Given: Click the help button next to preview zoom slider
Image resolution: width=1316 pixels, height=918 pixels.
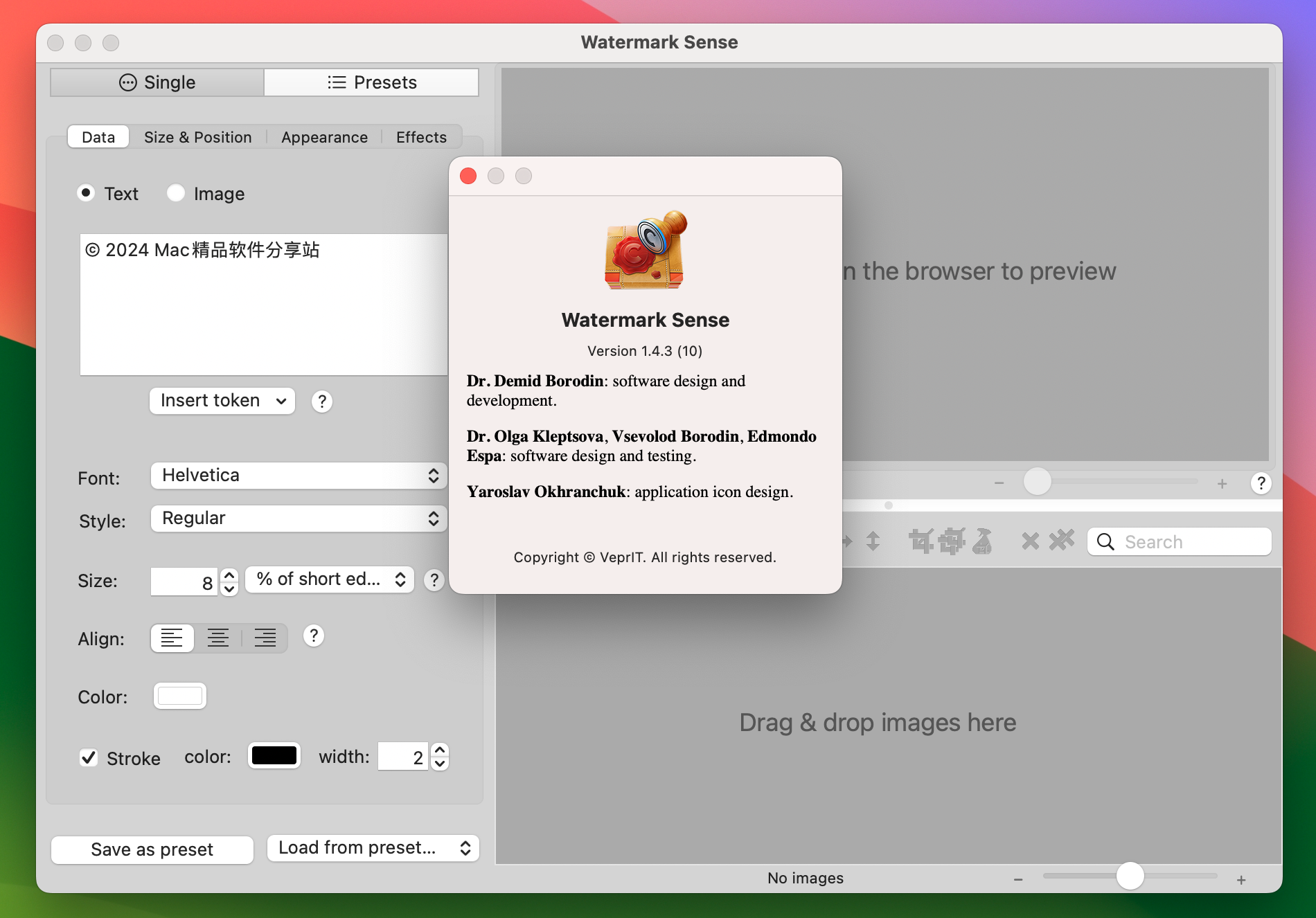Looking at the screenshot, I should click(1261, 483).
